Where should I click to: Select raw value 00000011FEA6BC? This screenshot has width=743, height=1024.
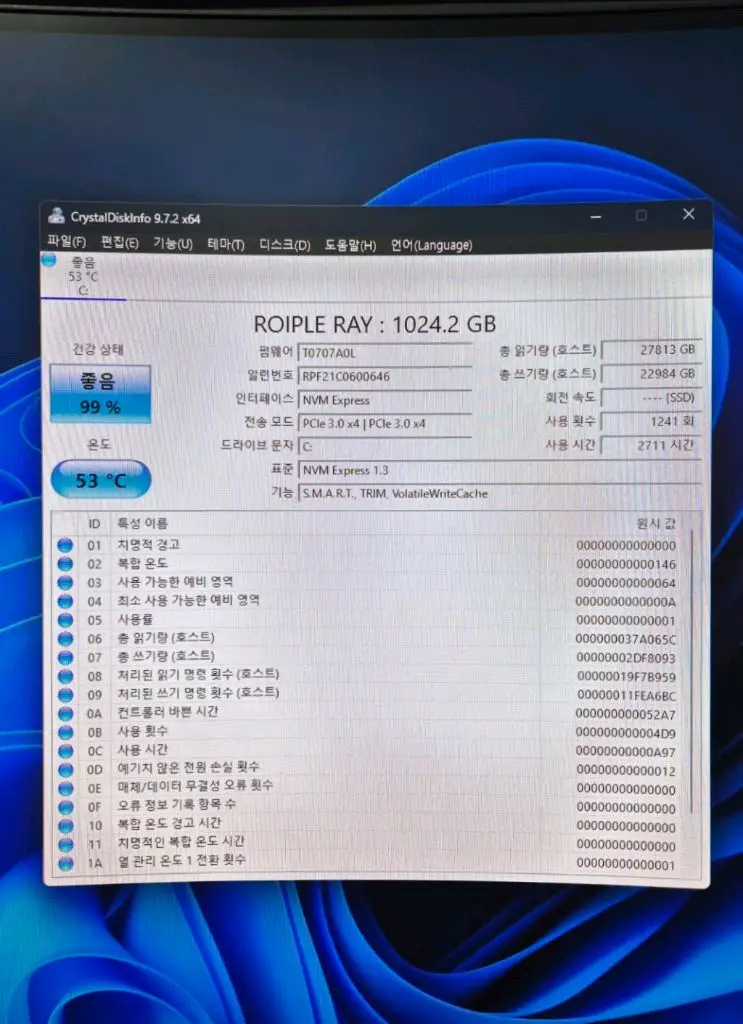tap(625, 696)
